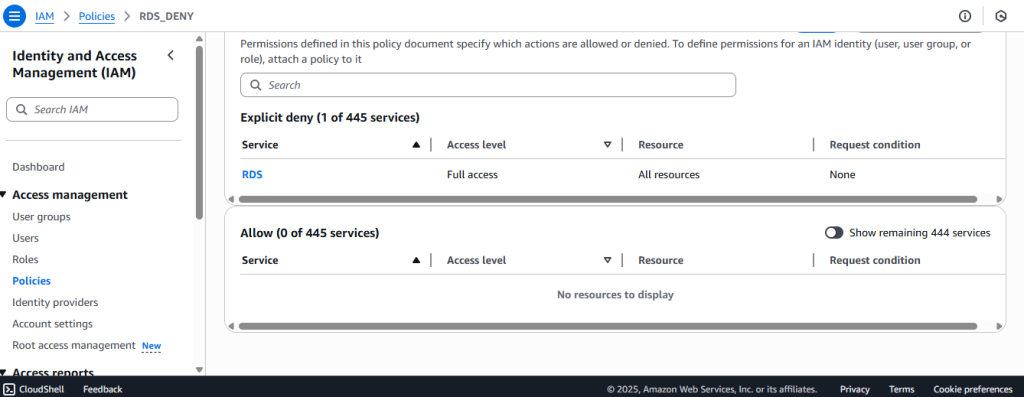This screenshot has width=1024, height=397.
Task: Open Cookie preferences
Action: [x=972, y=390]
